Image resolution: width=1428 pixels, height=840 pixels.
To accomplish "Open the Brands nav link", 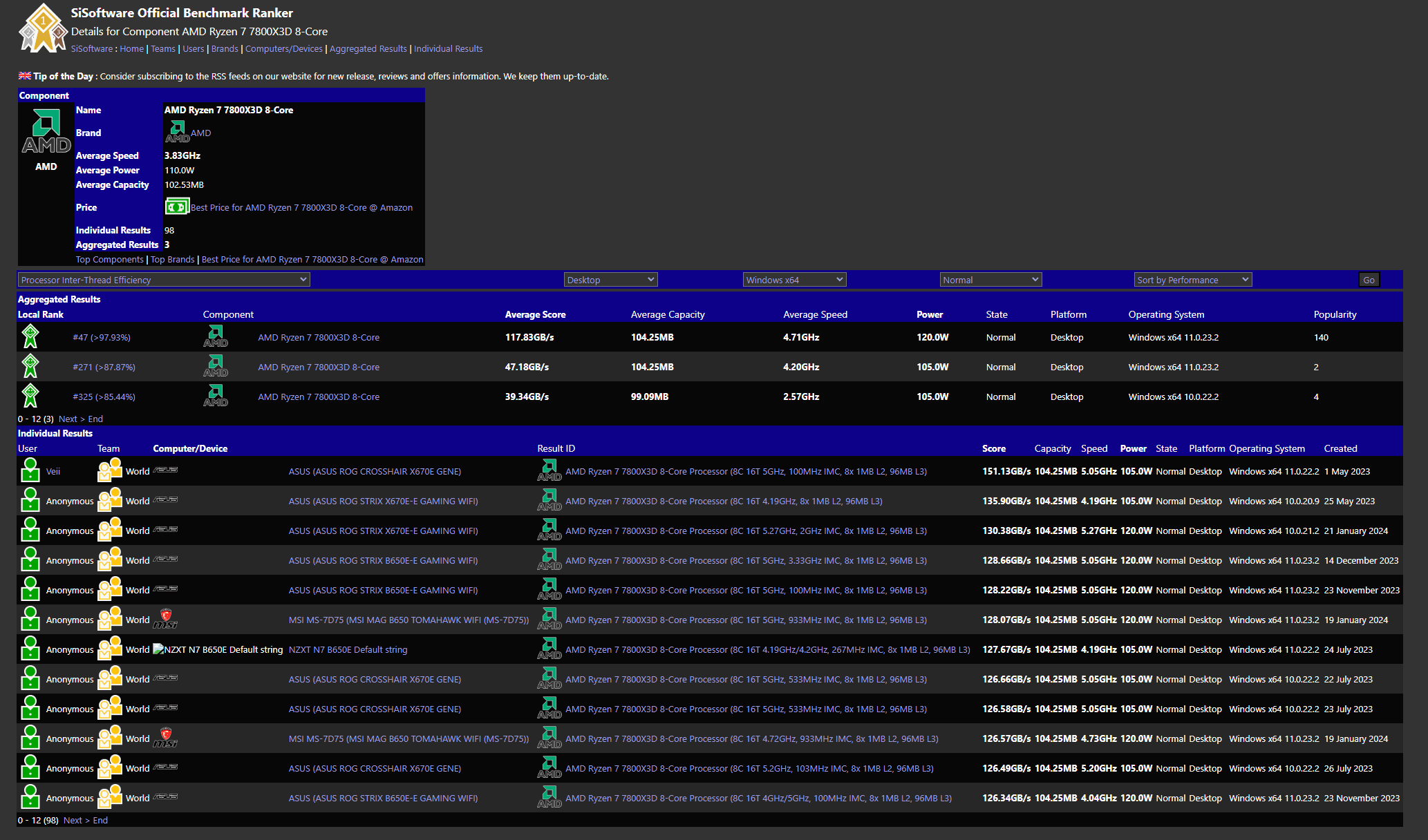I will click(x=225, y=48).
